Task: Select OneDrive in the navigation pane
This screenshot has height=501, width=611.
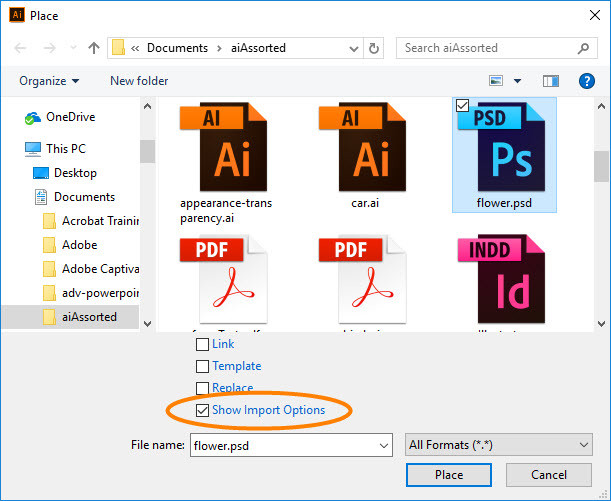Action: pyautogui.click(x=60, y=117)
